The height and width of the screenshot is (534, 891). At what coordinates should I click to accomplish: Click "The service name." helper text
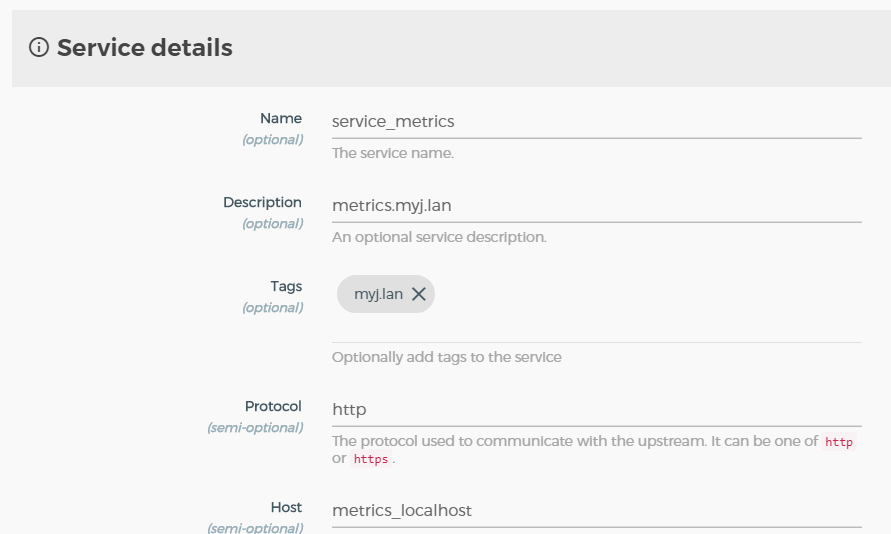[x=393, y=154]
